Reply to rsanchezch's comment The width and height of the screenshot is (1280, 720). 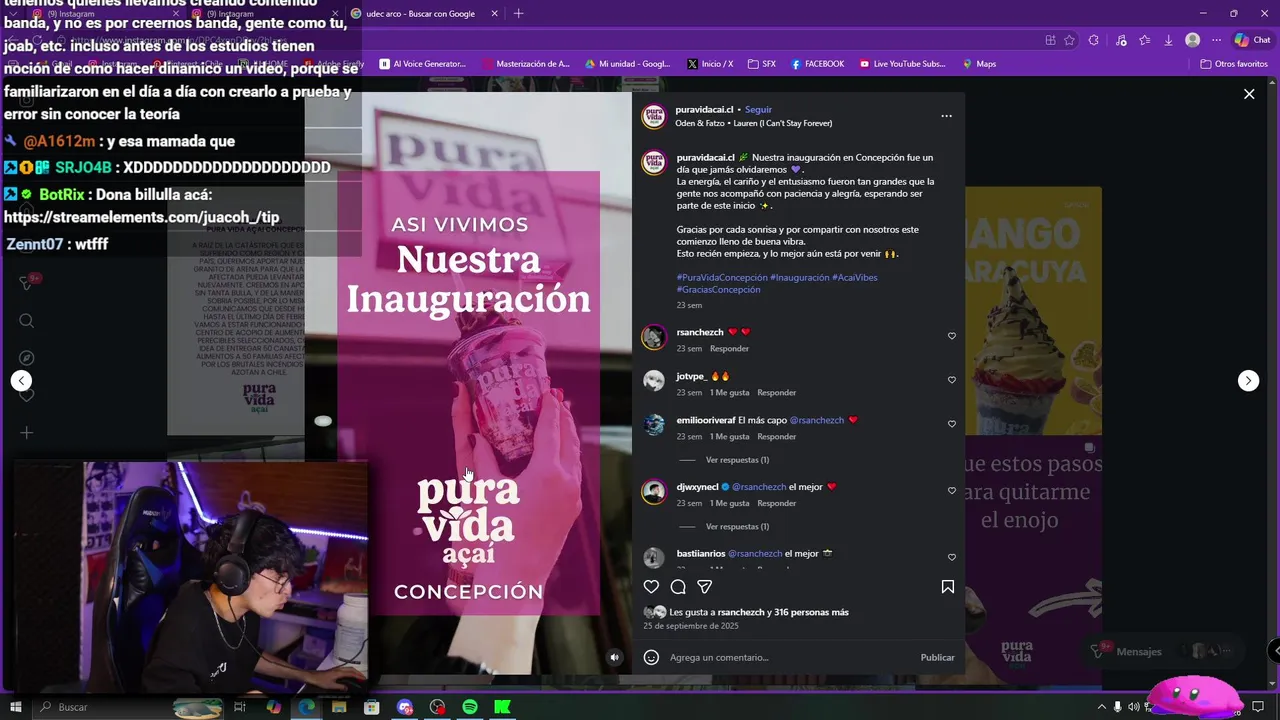[x=729, y=349]
